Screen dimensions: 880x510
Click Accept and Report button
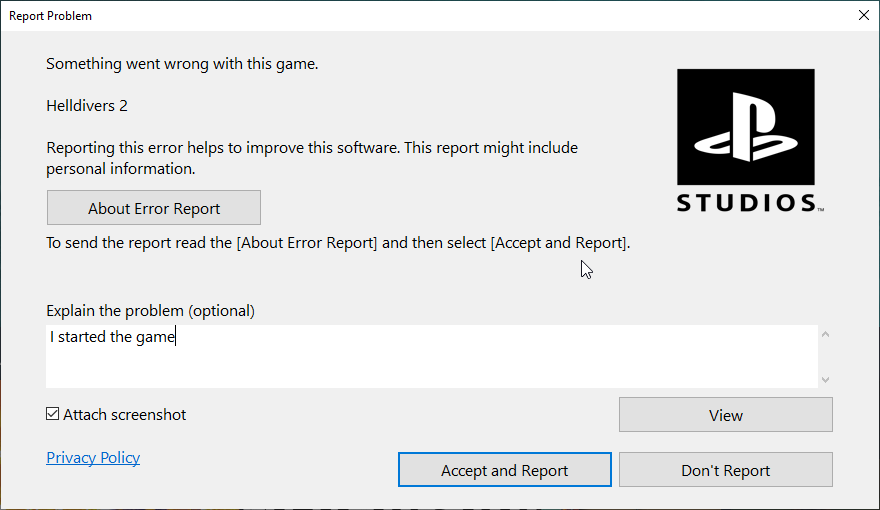505,470
